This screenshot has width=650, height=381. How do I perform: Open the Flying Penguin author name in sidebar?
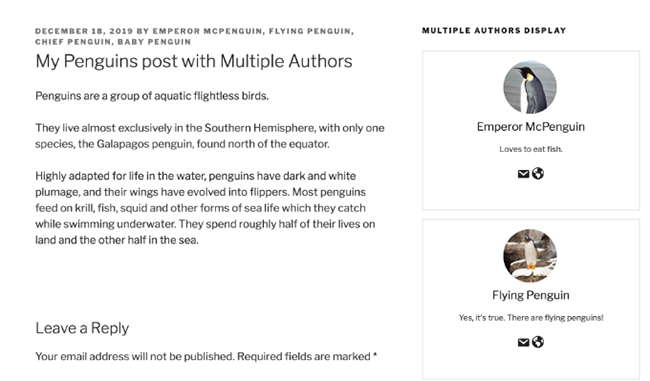tap(531, 295)
